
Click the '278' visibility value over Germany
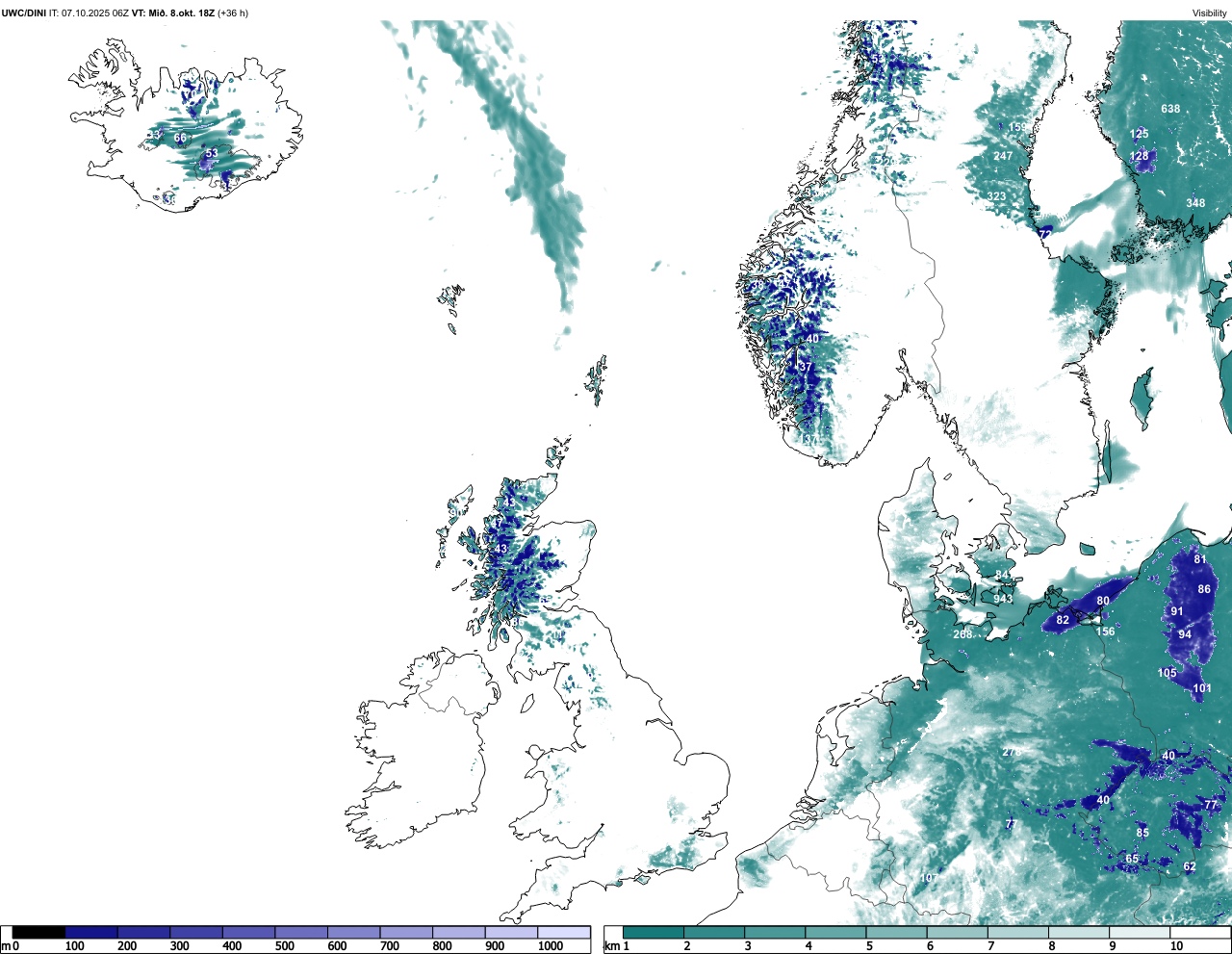1011,752
